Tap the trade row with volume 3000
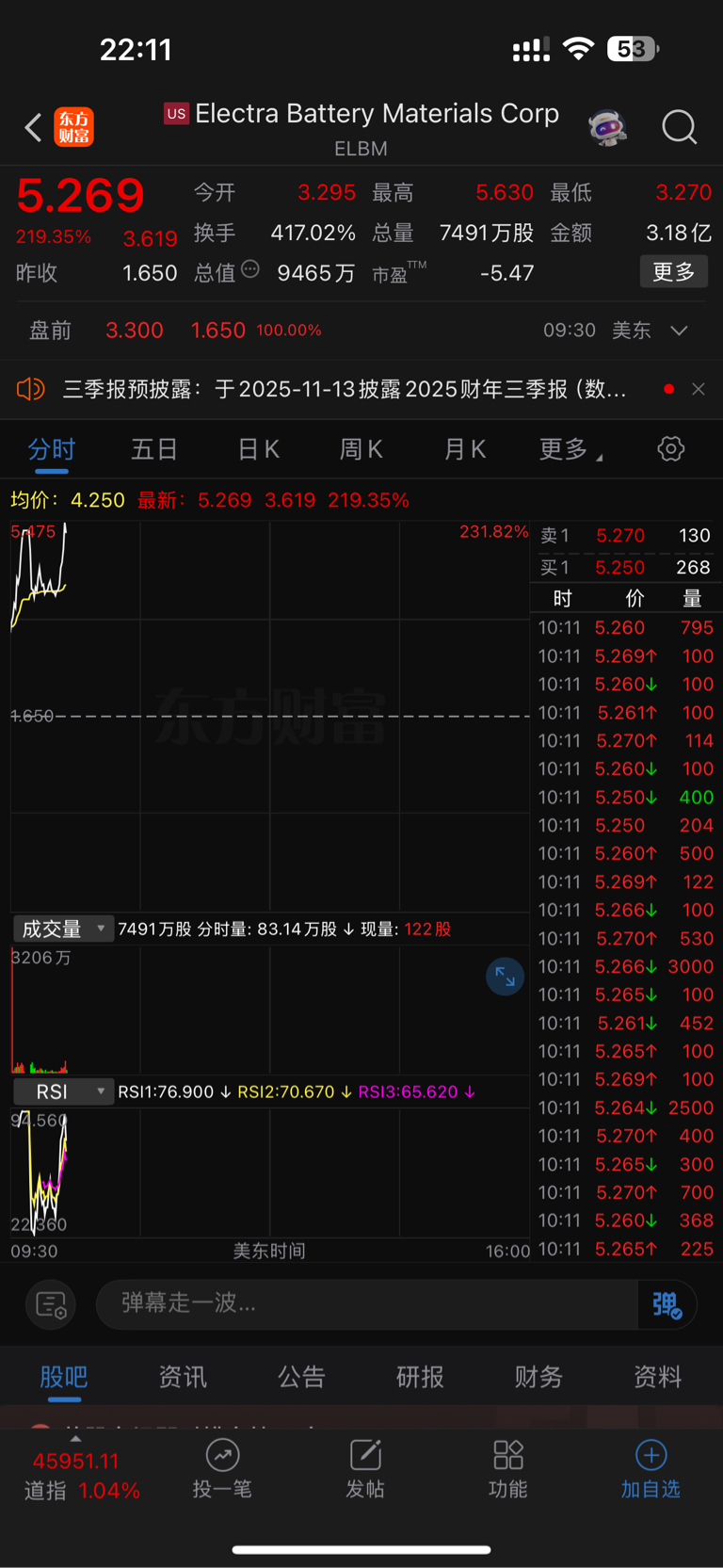 [625, 967]
